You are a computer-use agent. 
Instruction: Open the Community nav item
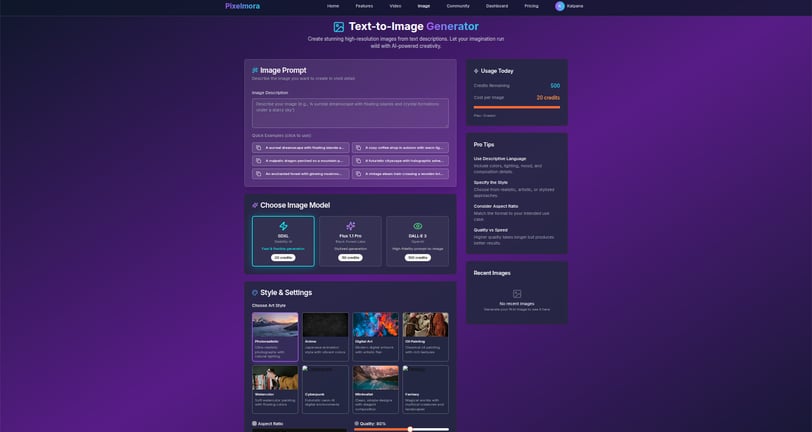coord(458,6)
